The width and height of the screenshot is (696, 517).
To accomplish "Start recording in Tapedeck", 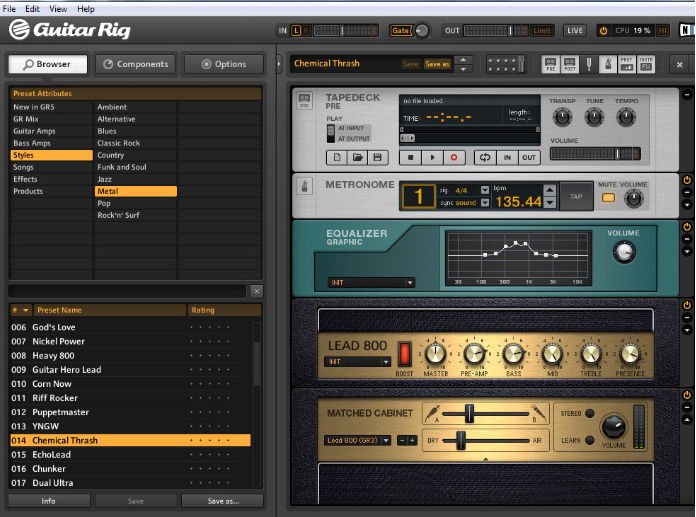I will tap(454, 158).
